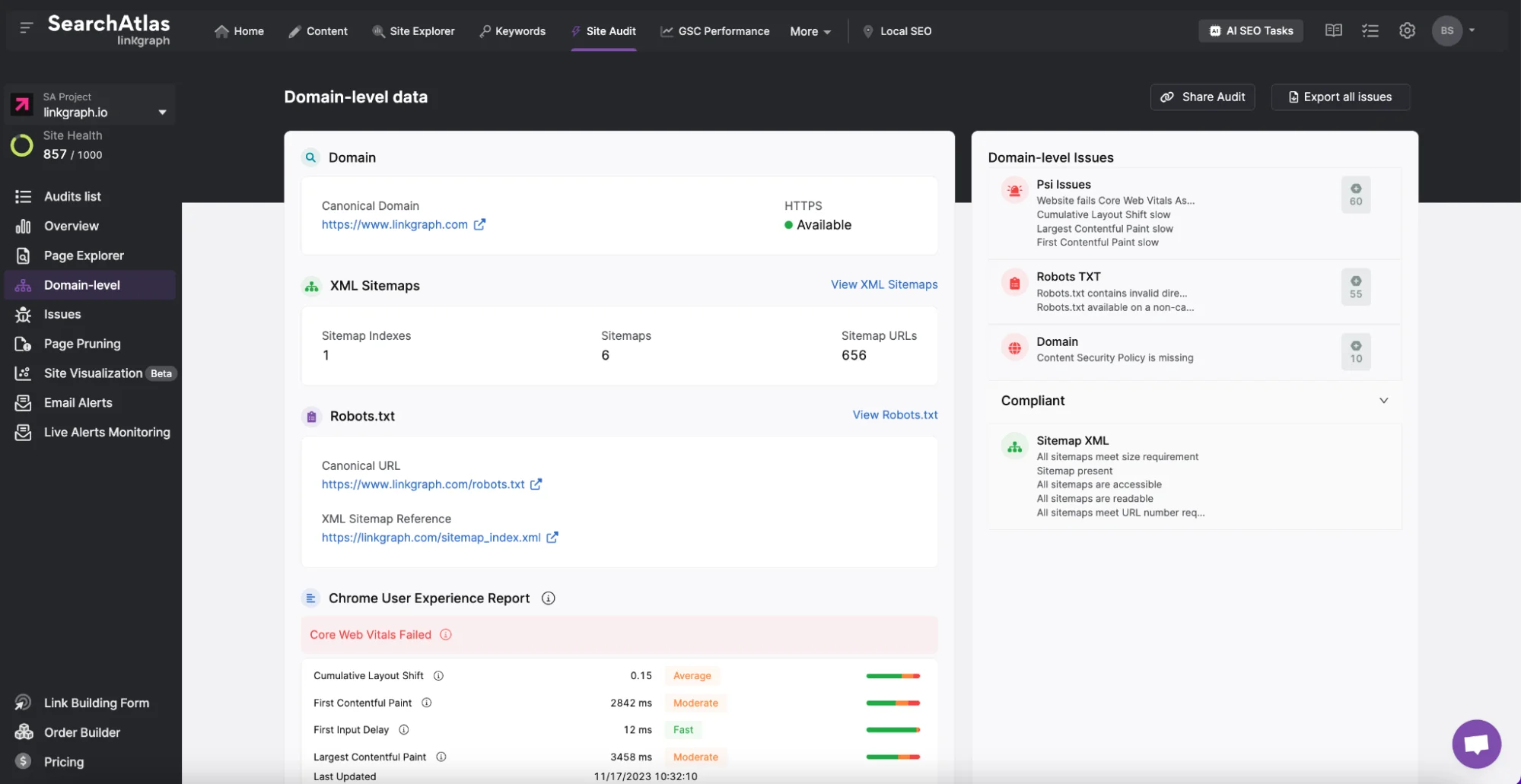The width and height of the screenshot is (1521, 784).
Task: Click the Share Audit button
Action: (x=1202, y=97)
